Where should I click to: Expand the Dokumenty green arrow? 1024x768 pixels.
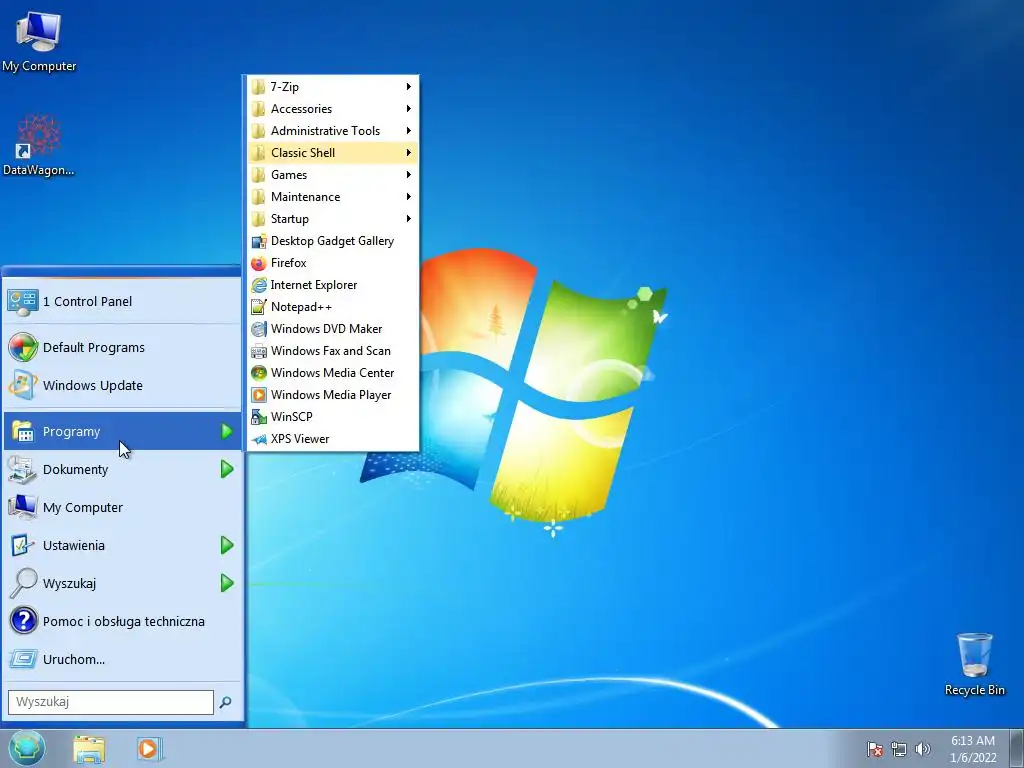227,469
